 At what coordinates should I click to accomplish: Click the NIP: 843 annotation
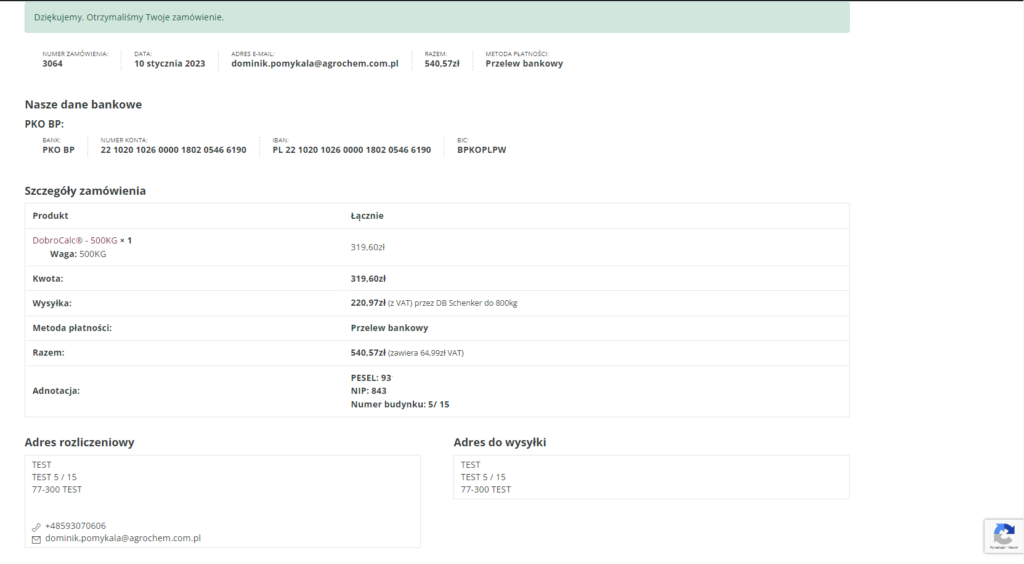(368, 390)
